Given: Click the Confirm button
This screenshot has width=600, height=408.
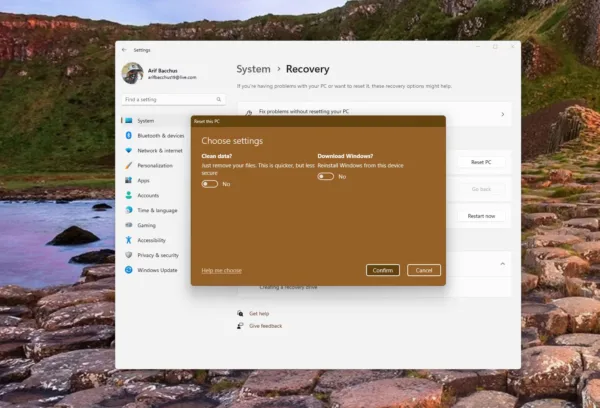Looking at the screenshot, I should [383, 270].
